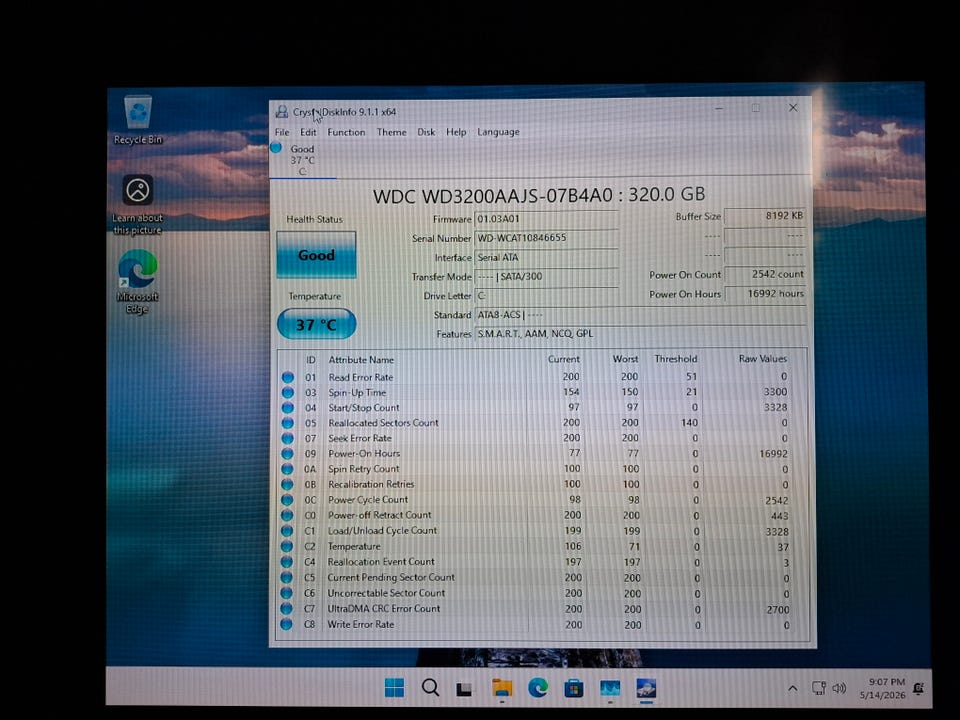The width and height of the screenshot is (960, 720).
Task: Click the CrystalDiskInfo title bar icon
Action: [x=281, y=111]
